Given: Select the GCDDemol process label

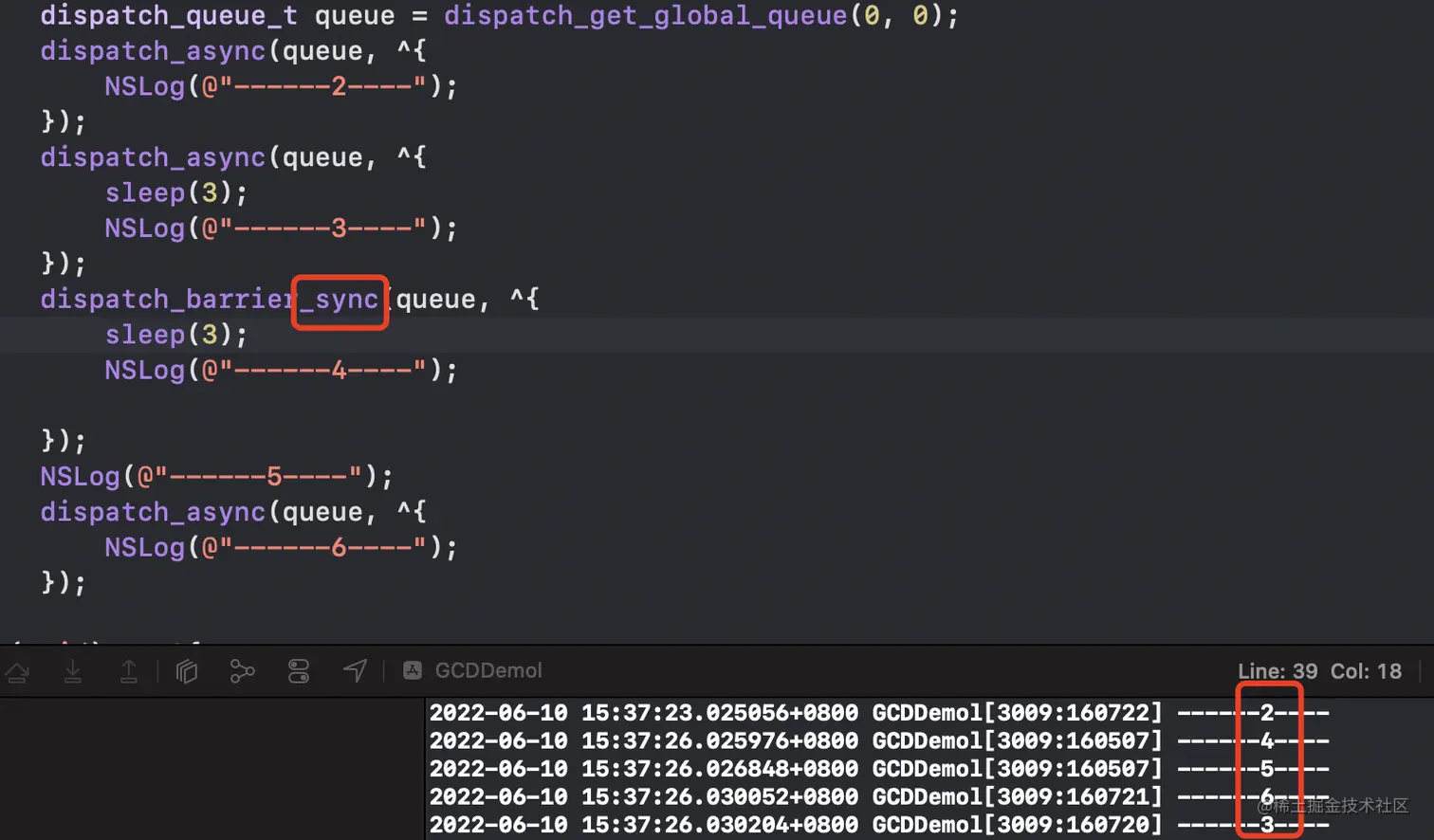Looking at the screenshot, I should (x=488, y=670).
